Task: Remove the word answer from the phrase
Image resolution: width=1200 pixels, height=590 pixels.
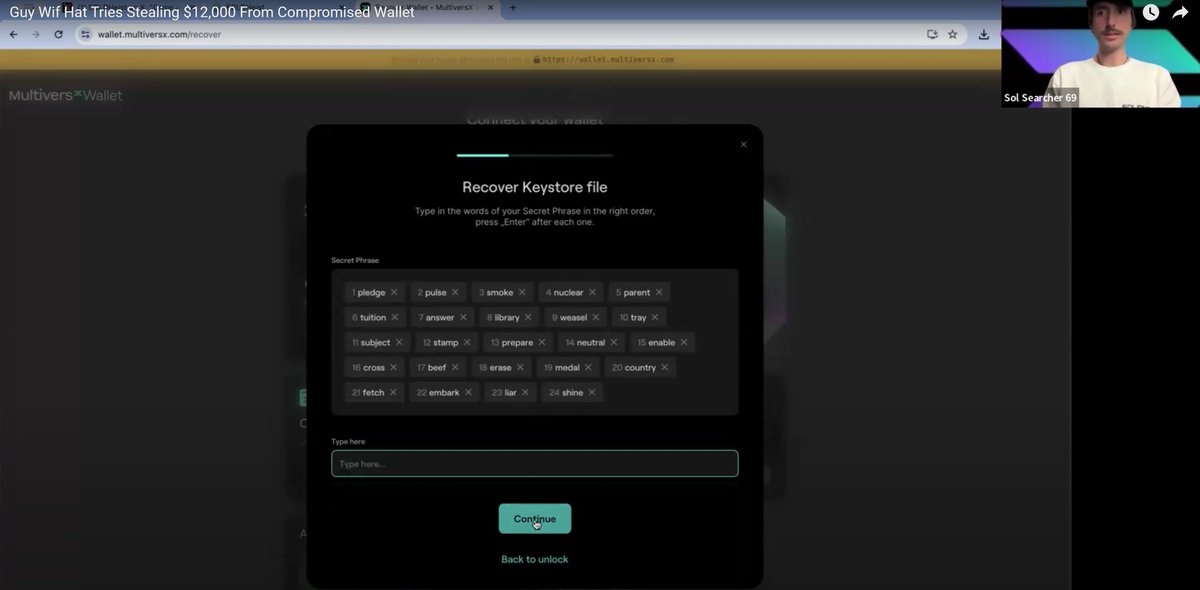Action: click(463, 317)
